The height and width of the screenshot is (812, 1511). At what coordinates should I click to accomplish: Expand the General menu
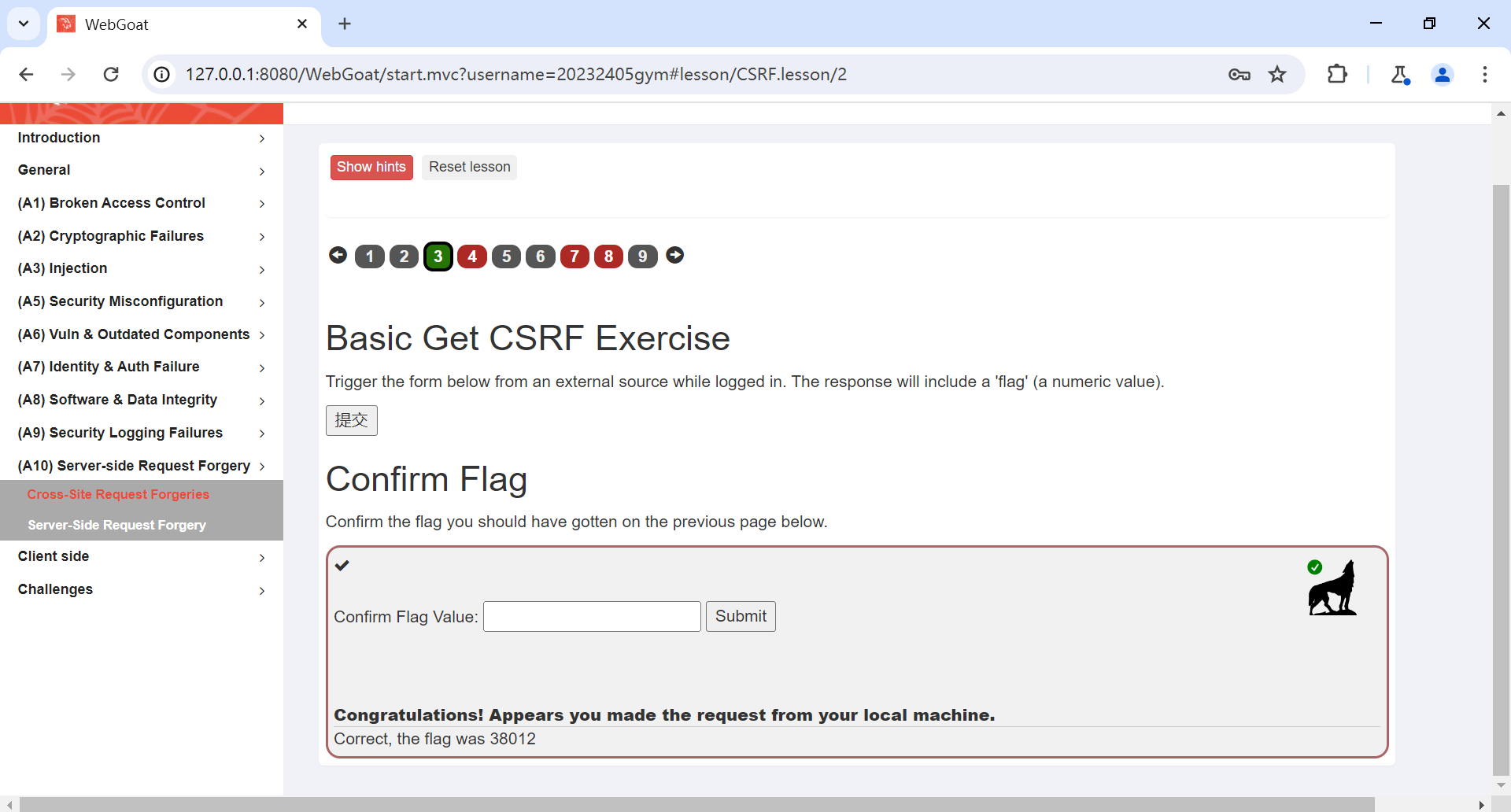[x=142, y=170]
